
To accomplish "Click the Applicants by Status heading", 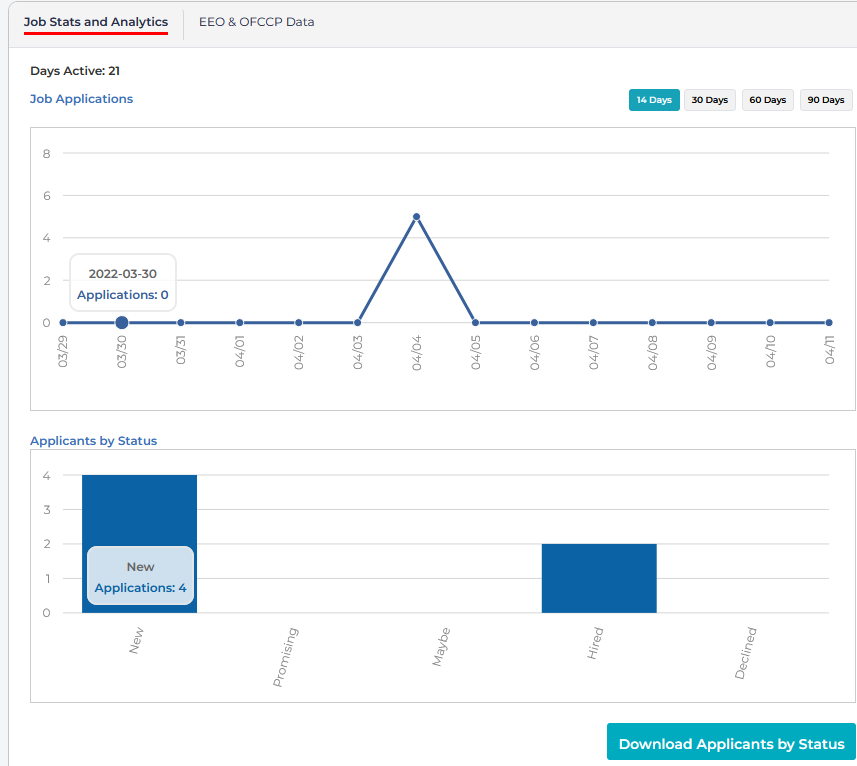I will (x=93, y=441).
